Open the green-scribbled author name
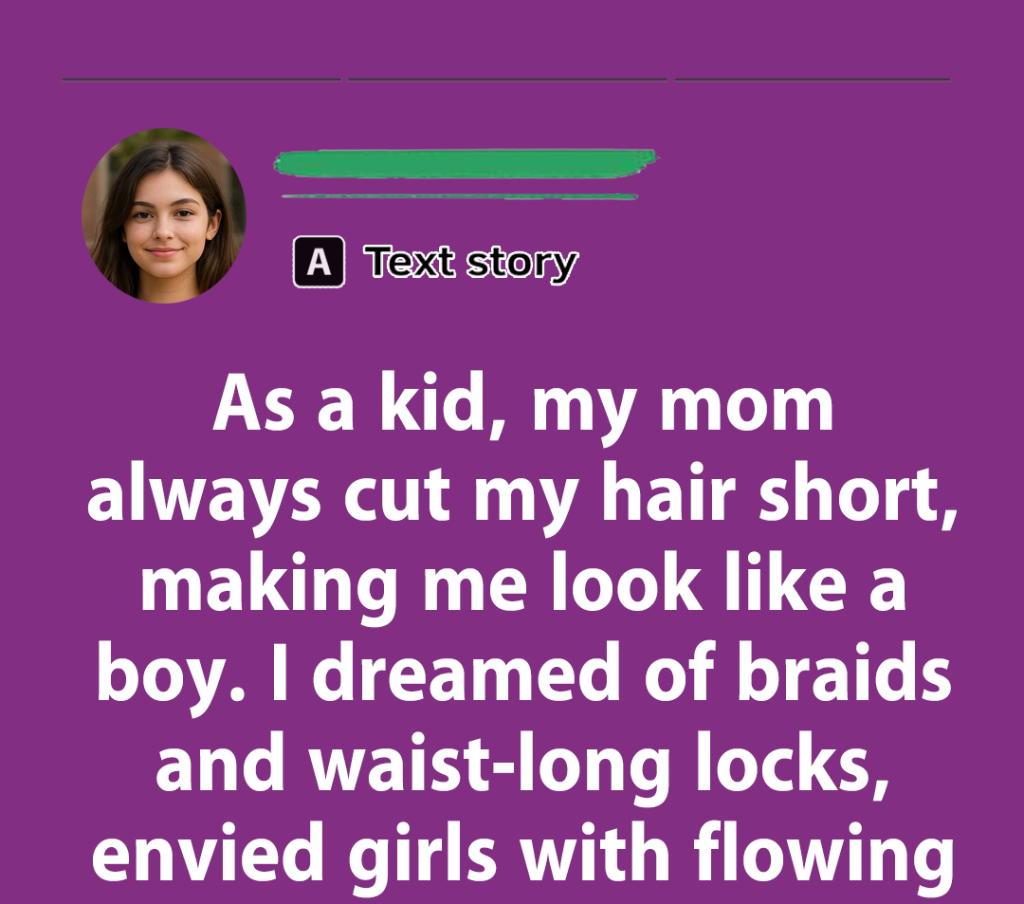 point(465,163)
